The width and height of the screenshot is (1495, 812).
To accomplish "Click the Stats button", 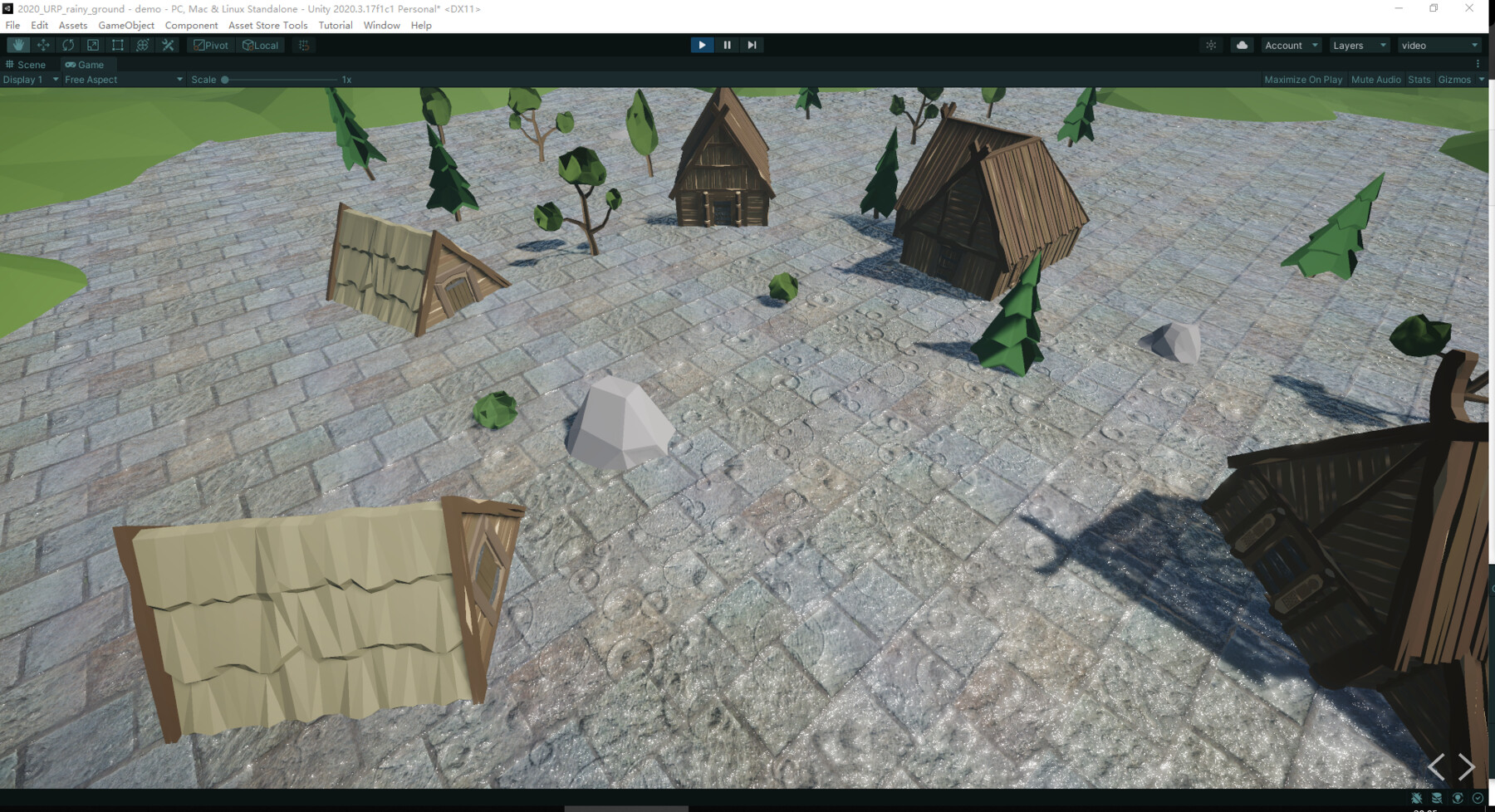I will click(x=1419, y=79).
